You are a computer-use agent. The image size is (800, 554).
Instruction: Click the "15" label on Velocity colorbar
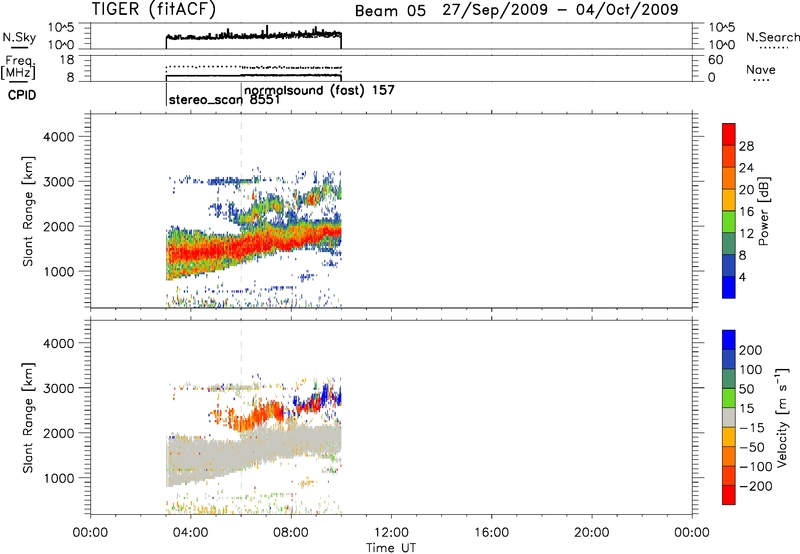click(x=746, y=408)
